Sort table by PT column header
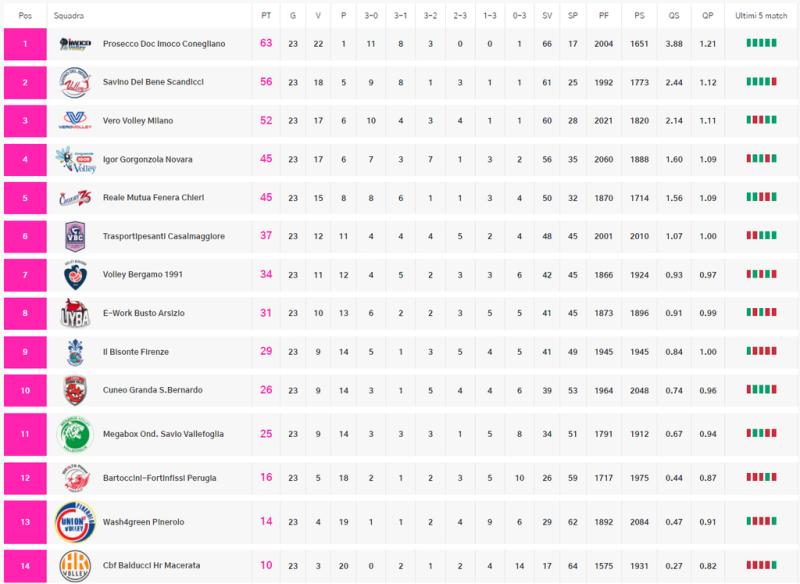 click(x=266, y=16)
